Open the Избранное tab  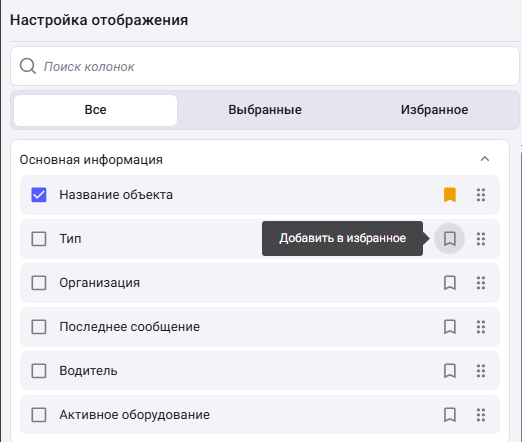tap(434, 110)
